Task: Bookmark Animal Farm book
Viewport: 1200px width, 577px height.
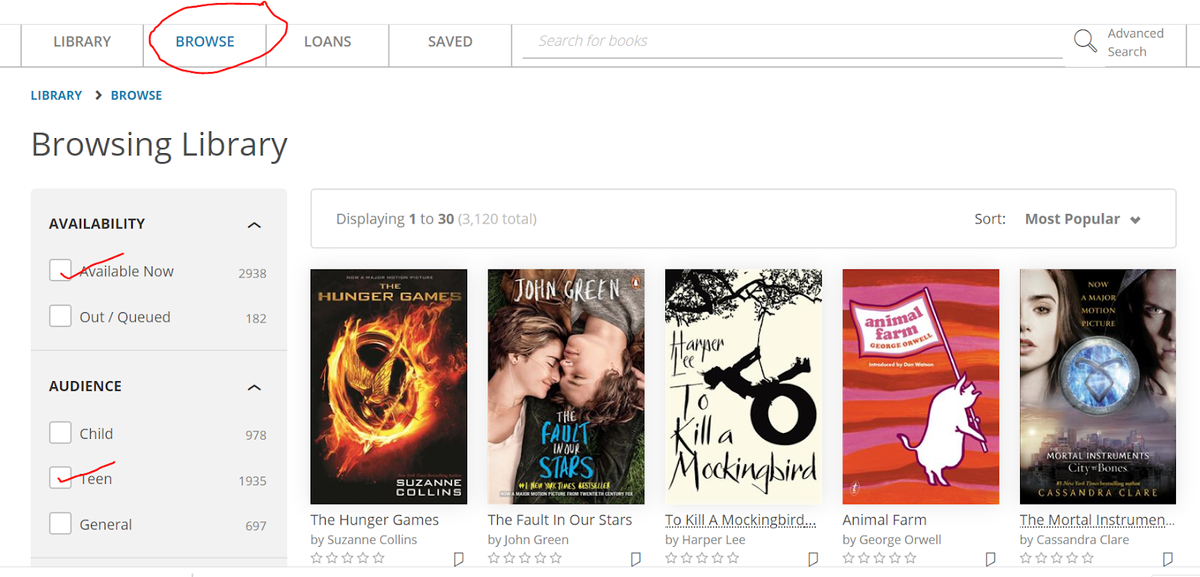Action: click(x=990, y=559)
